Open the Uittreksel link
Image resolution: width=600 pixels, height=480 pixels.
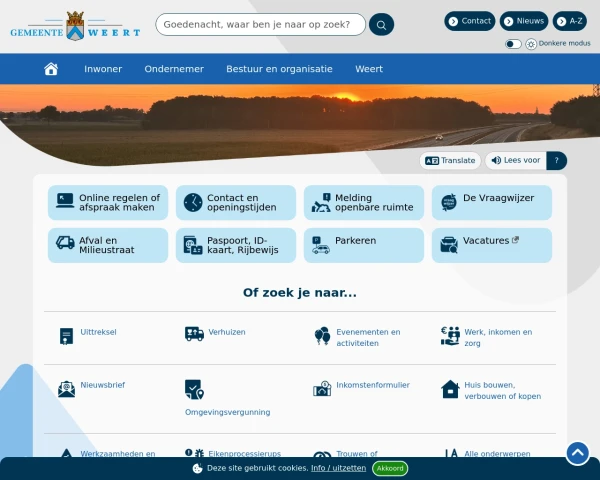pyautogui.click(x=98, y=332)
